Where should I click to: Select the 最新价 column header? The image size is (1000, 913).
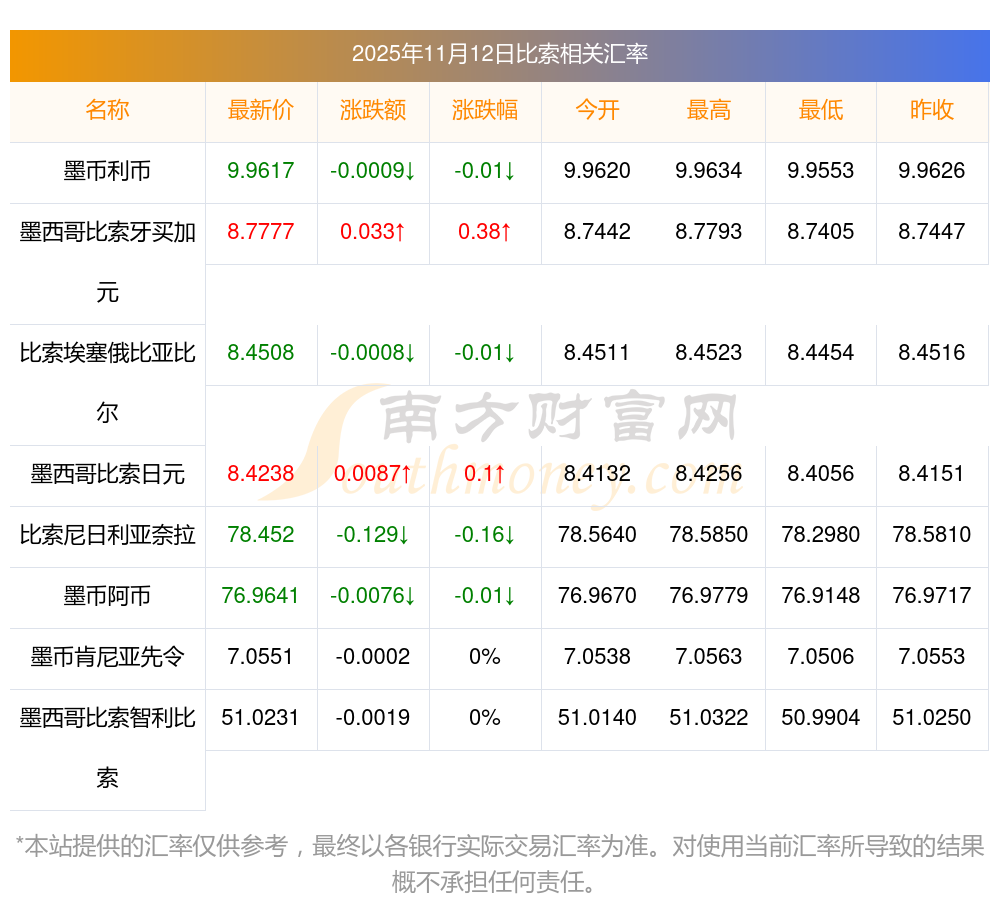(x=261, y=110)
